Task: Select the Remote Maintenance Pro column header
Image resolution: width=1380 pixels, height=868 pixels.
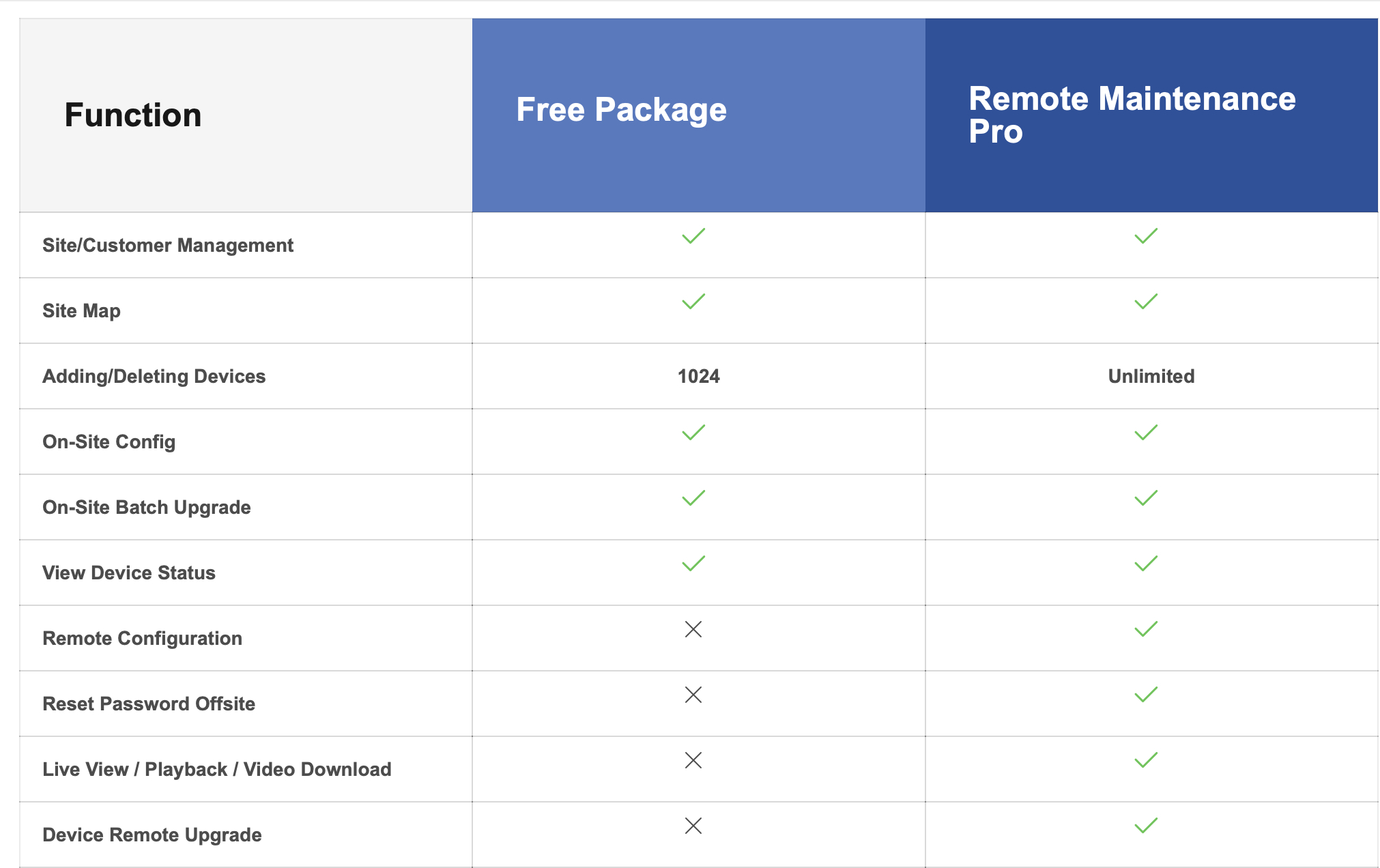Action: (x=1132, y=115)
